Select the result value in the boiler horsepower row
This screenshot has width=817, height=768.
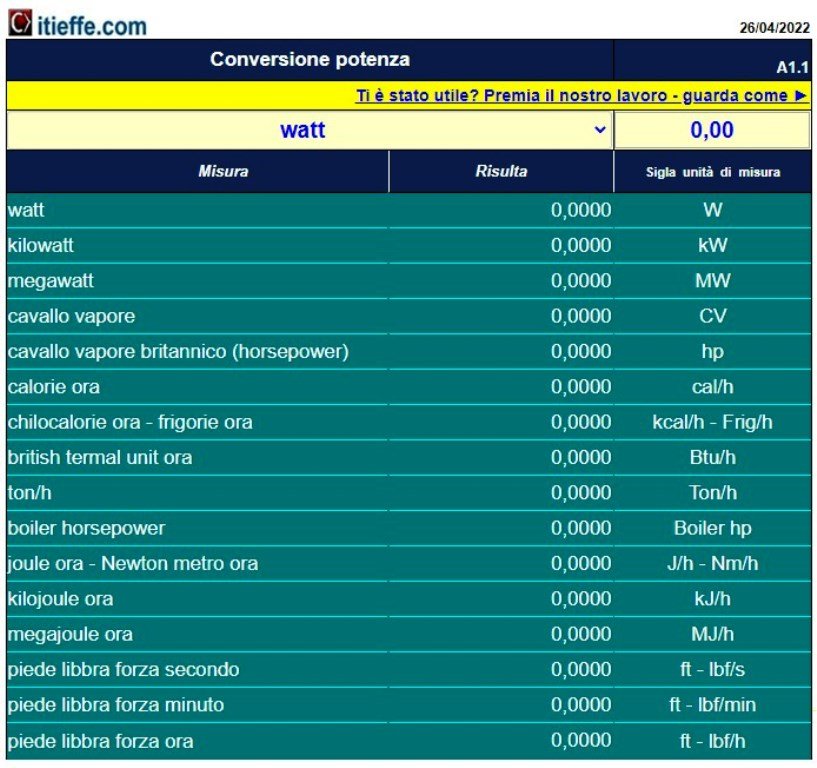[581, 528]
